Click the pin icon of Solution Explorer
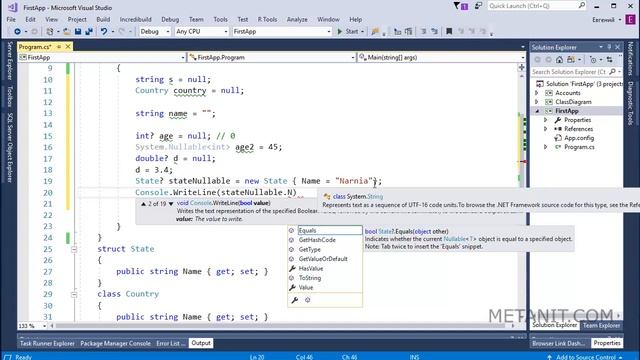Screen dimensions: 640x360 609,47
